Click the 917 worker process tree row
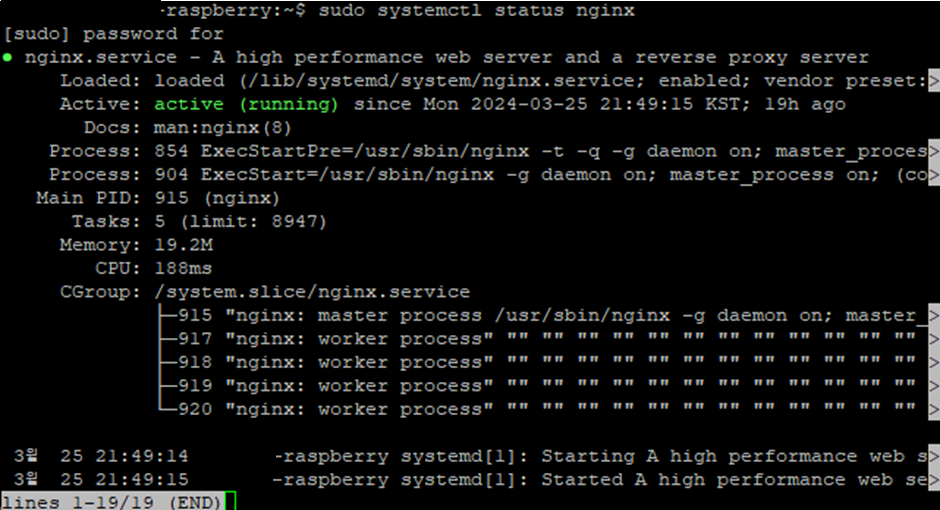 coord(537,339)
